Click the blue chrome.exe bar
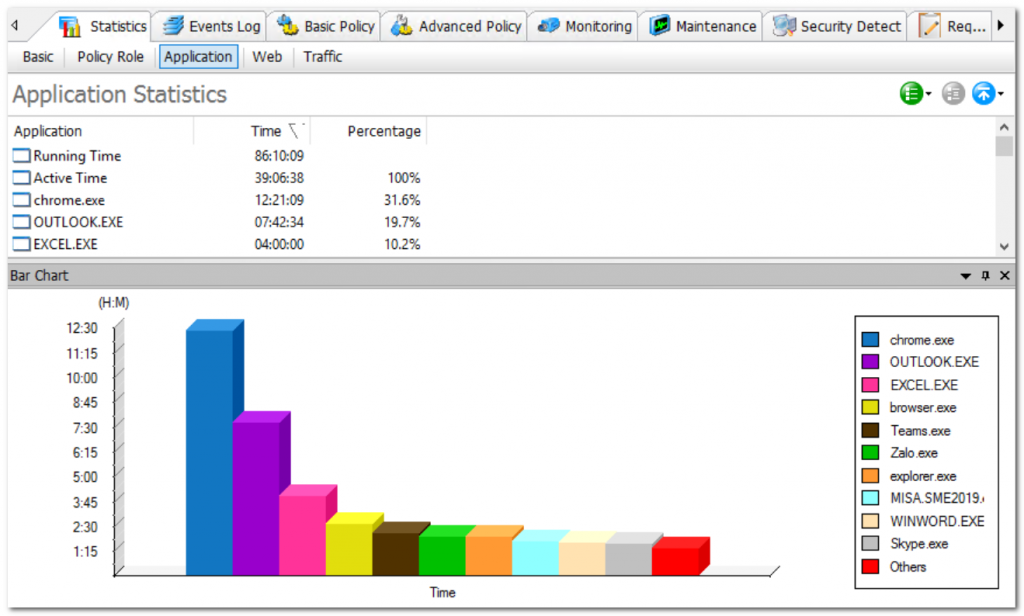The height and width of the screenshot is (616, 1024). pos(209,452)
